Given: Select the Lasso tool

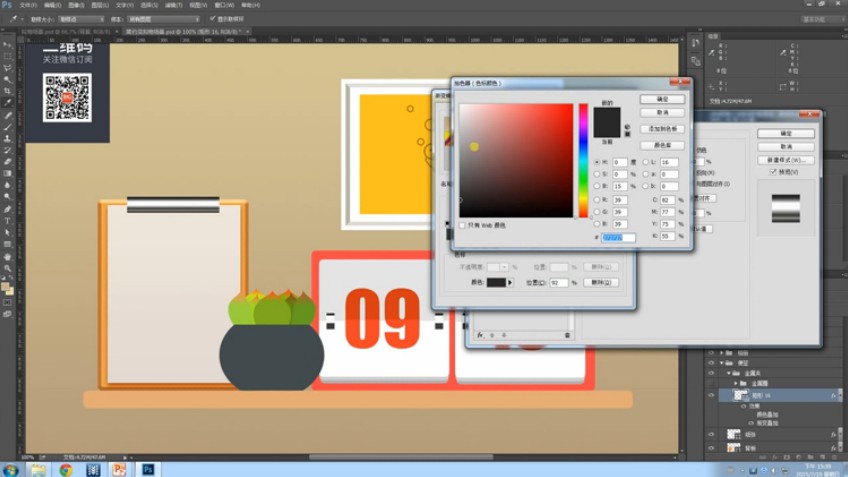Looking at the screenshot, I should (8, 68).
